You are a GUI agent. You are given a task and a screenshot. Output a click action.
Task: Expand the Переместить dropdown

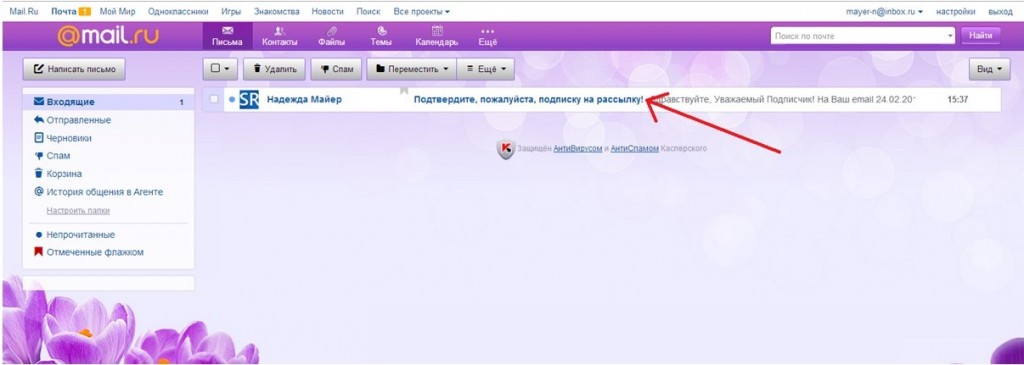[x=411, y=69]
